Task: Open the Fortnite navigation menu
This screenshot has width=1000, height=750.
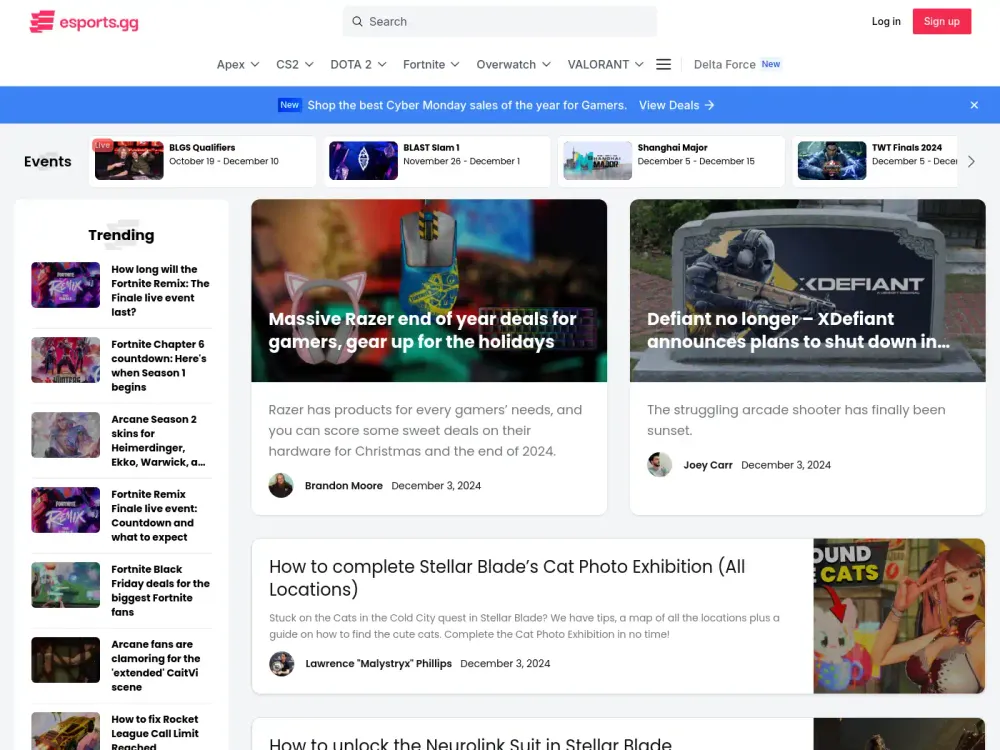Action: pyautogui.click(x=431, y=64)
